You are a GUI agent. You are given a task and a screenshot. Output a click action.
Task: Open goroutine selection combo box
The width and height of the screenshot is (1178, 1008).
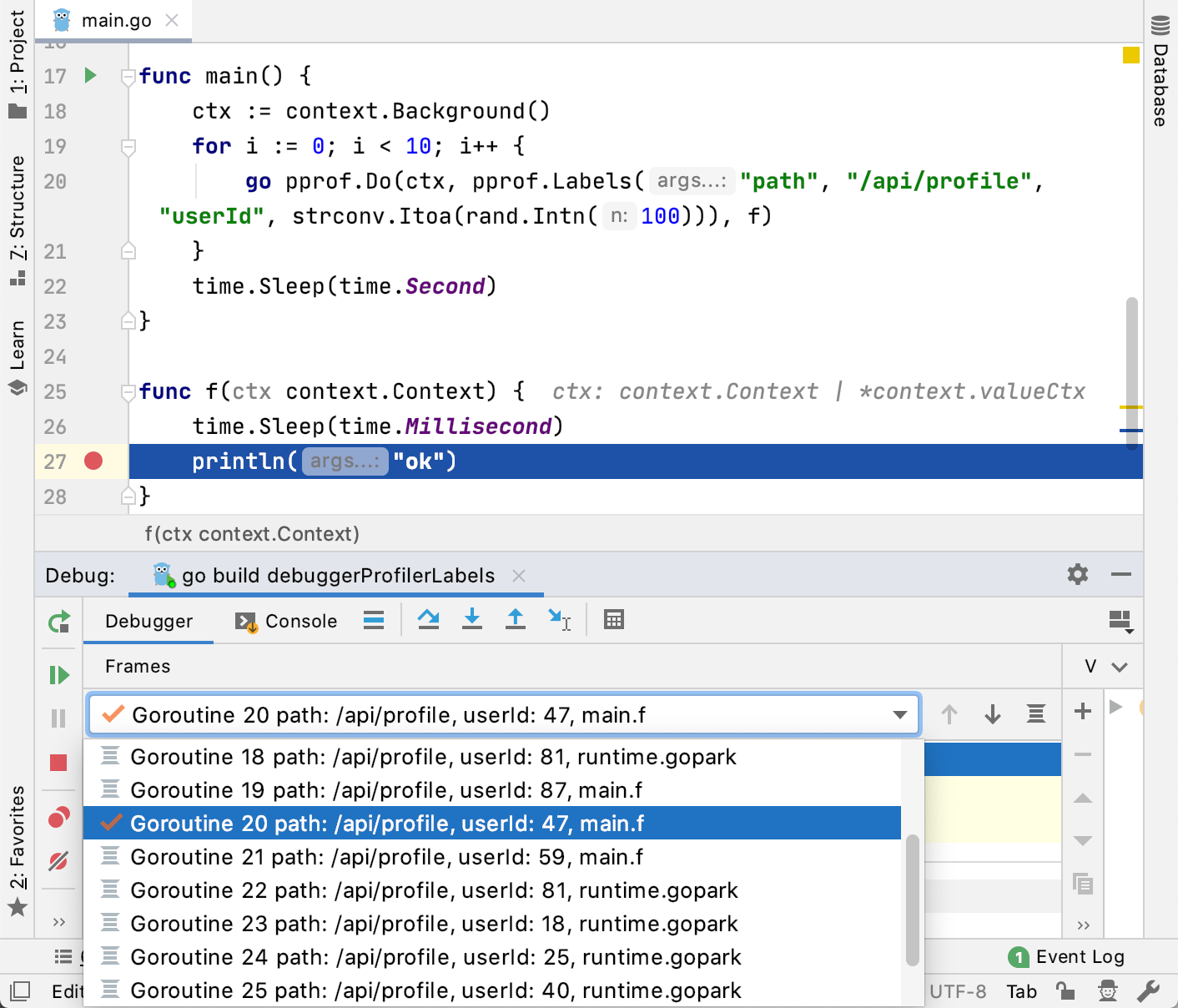(504, 715)
